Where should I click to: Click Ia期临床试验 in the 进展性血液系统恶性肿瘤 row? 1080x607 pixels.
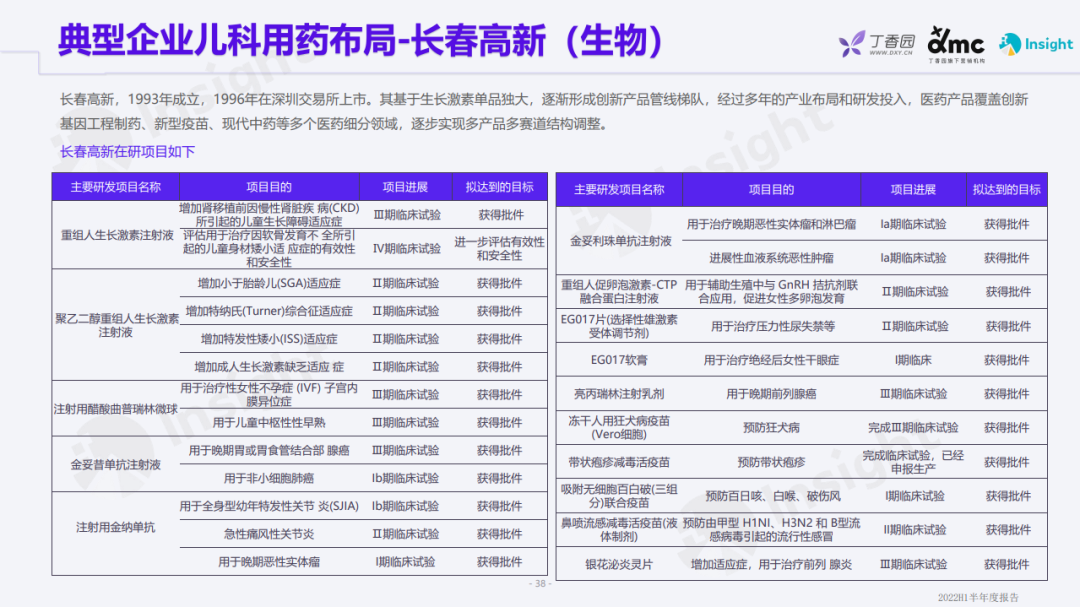(913, 258)
